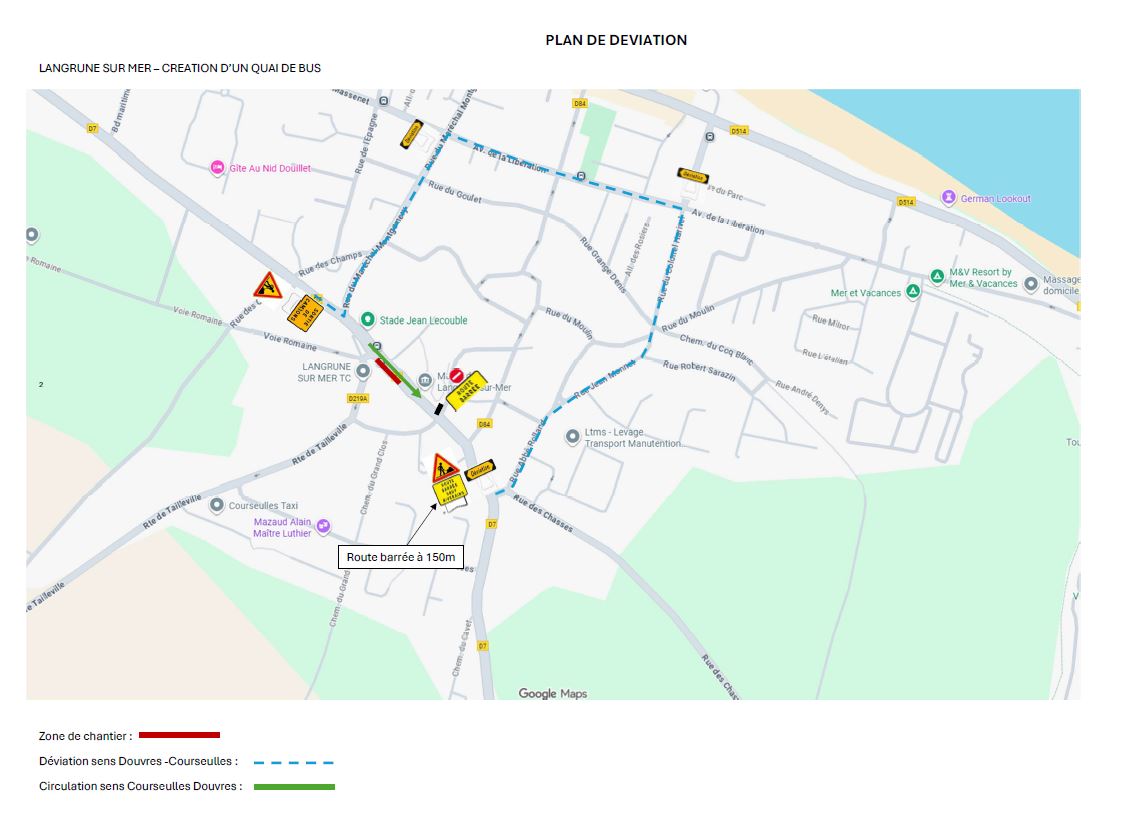Click the Ltms Levage Transport pin
This screenshot has height=823, width=1126.
coord(572,437)
